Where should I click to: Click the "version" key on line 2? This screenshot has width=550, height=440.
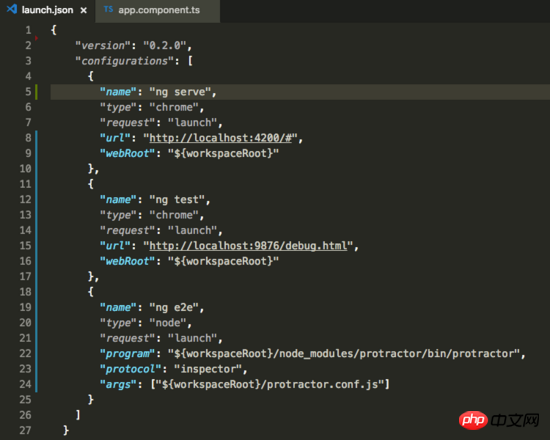point(103,46)
